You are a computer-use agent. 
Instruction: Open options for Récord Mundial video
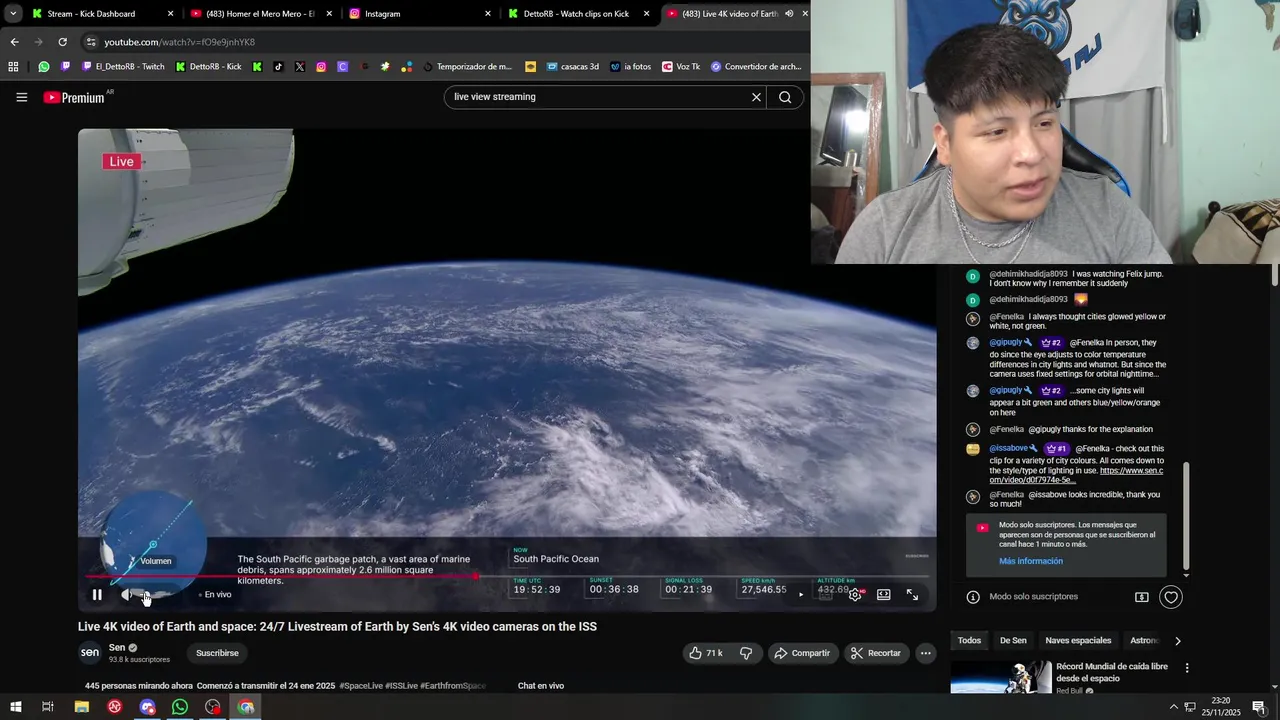coord(1187,667)
